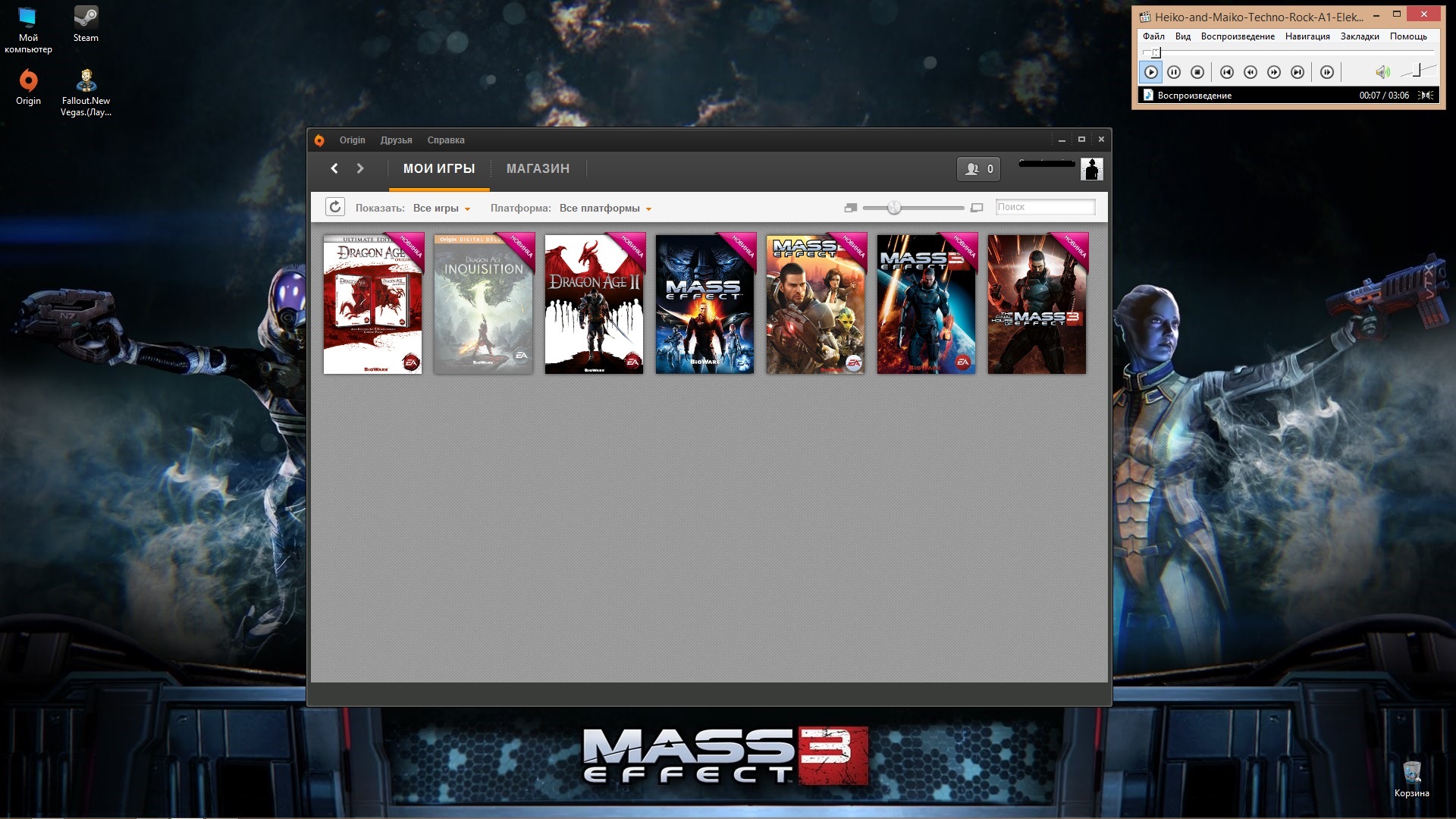The width and height of the screenshot is (1456, 819).
Task: Click the audio balance icon in player status bar
Action: click(1427, 96)
